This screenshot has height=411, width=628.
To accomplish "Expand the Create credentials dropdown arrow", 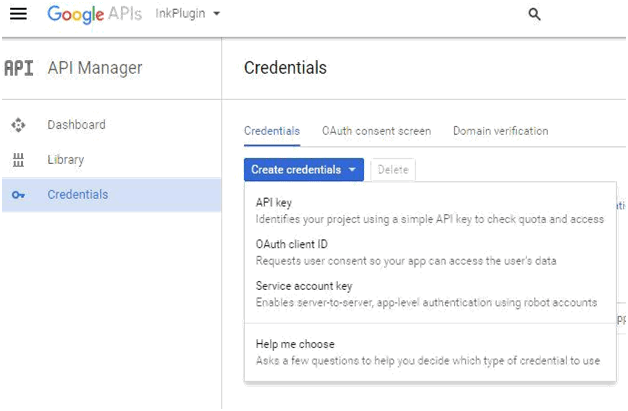I will [x=352, y=169].
